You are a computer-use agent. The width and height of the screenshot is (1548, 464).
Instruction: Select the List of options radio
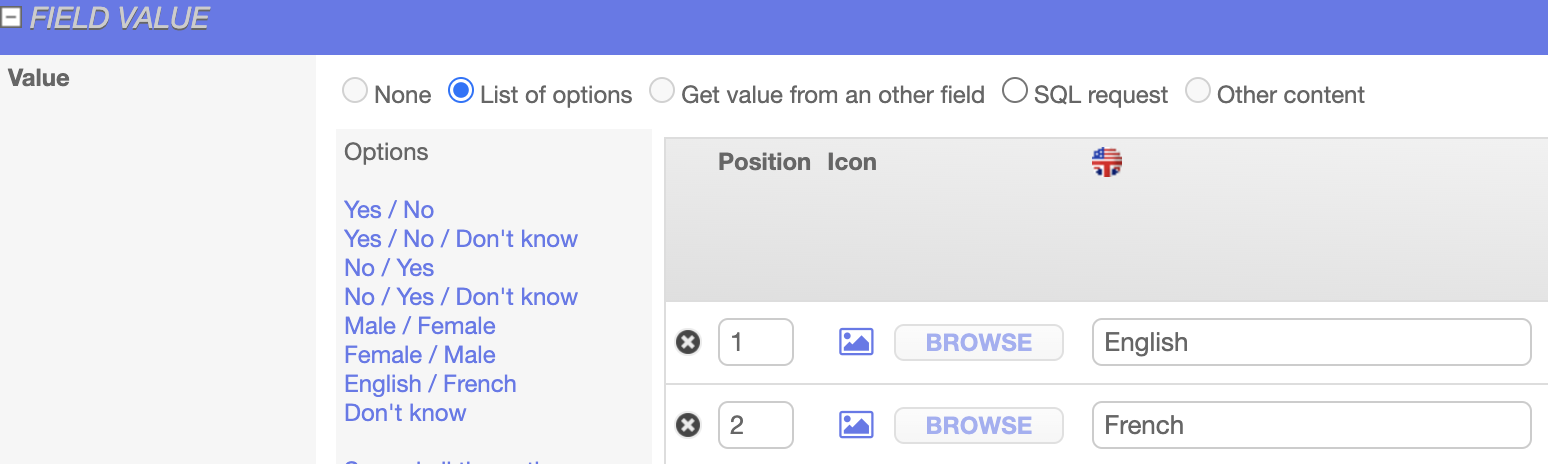(x=461, y=92)
